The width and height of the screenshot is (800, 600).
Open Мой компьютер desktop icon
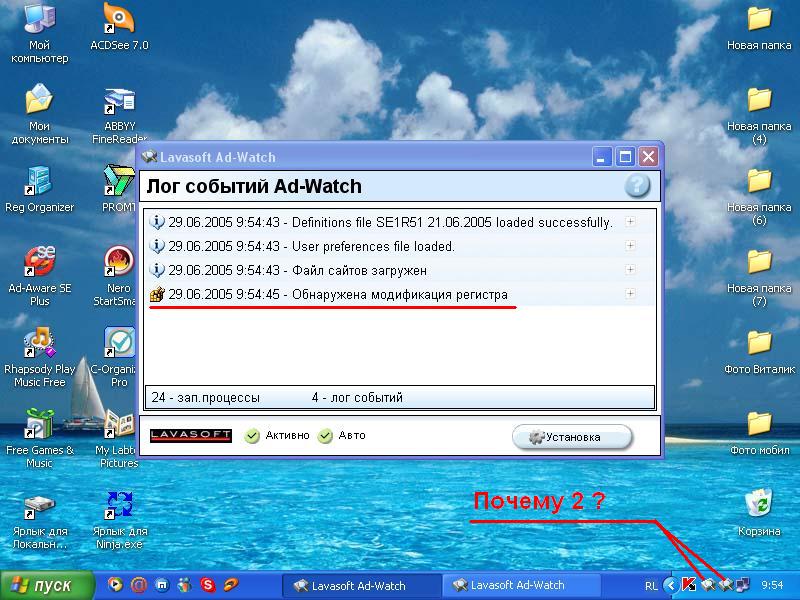coord(39,35)
